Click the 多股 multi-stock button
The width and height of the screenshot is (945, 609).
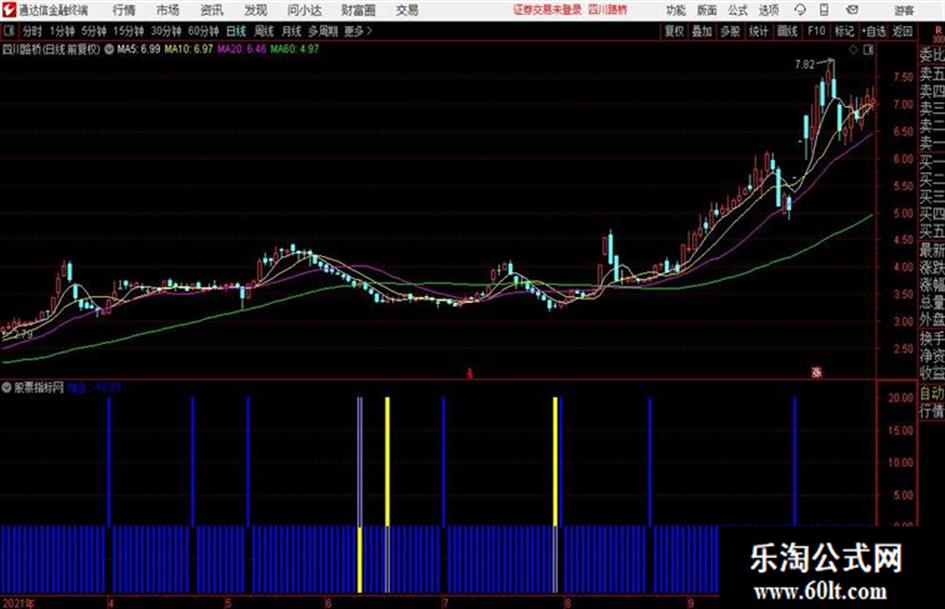coord(730,31)
